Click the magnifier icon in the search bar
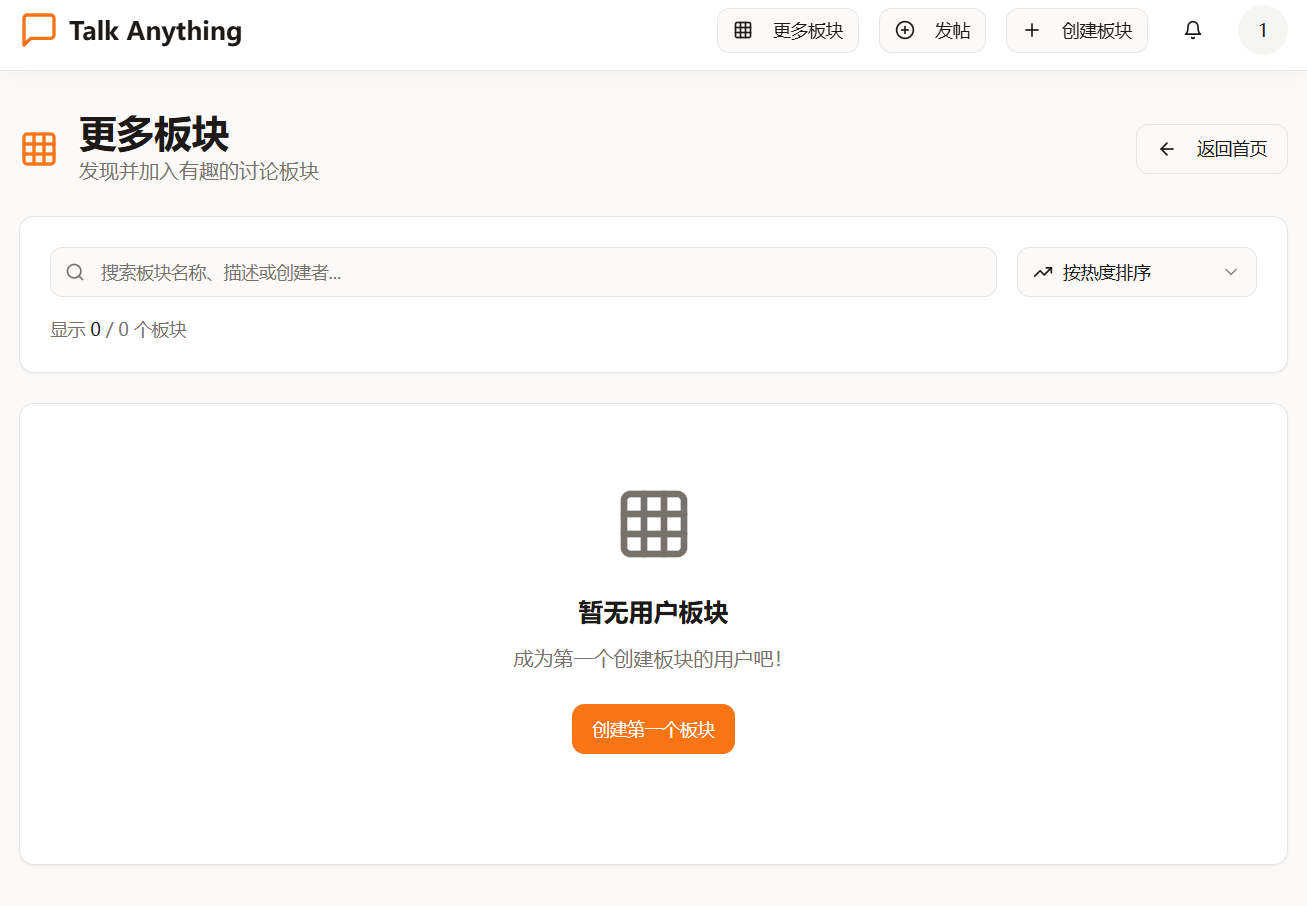Image resolution: width=1307 pixels, height=906 pixels. 75,271
